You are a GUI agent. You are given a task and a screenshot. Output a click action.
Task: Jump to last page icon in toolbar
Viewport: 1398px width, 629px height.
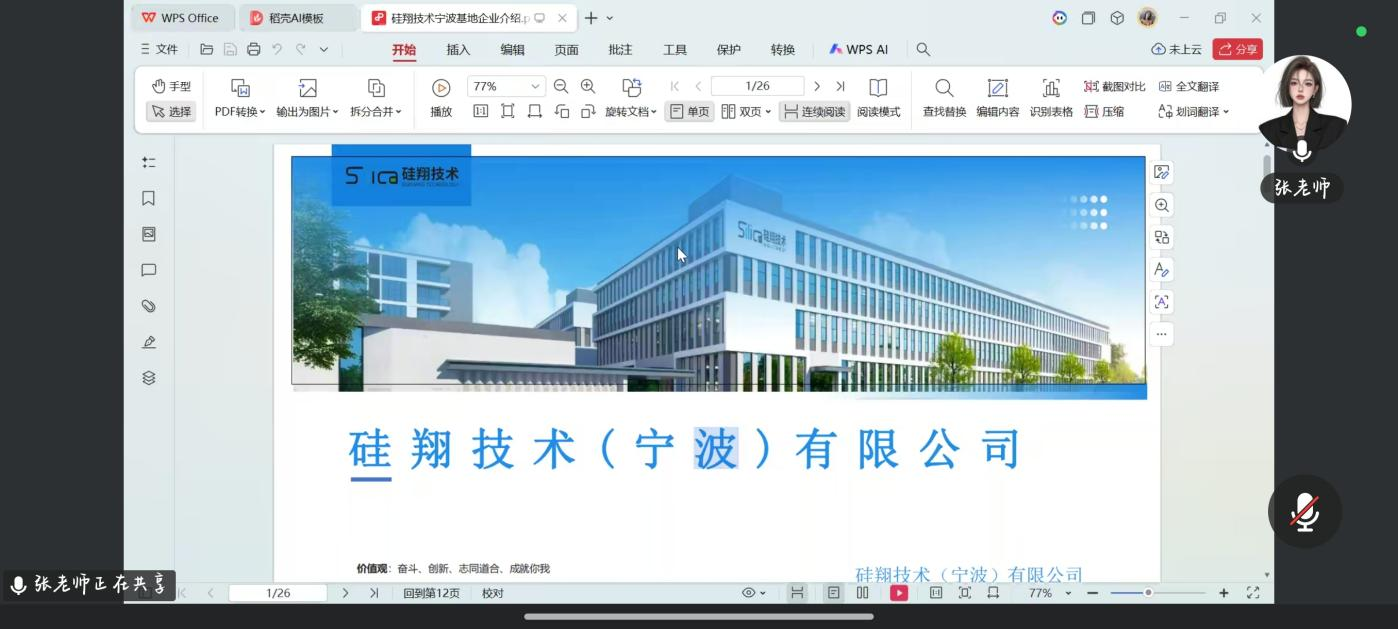[x=840, y=87]
